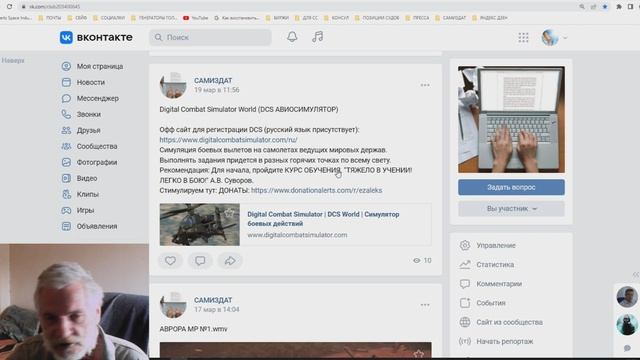Open chat bubble icon at the right edge
The width and height of the screenshot is (640, 360).
pyautogui.click(x=627, y=348)
